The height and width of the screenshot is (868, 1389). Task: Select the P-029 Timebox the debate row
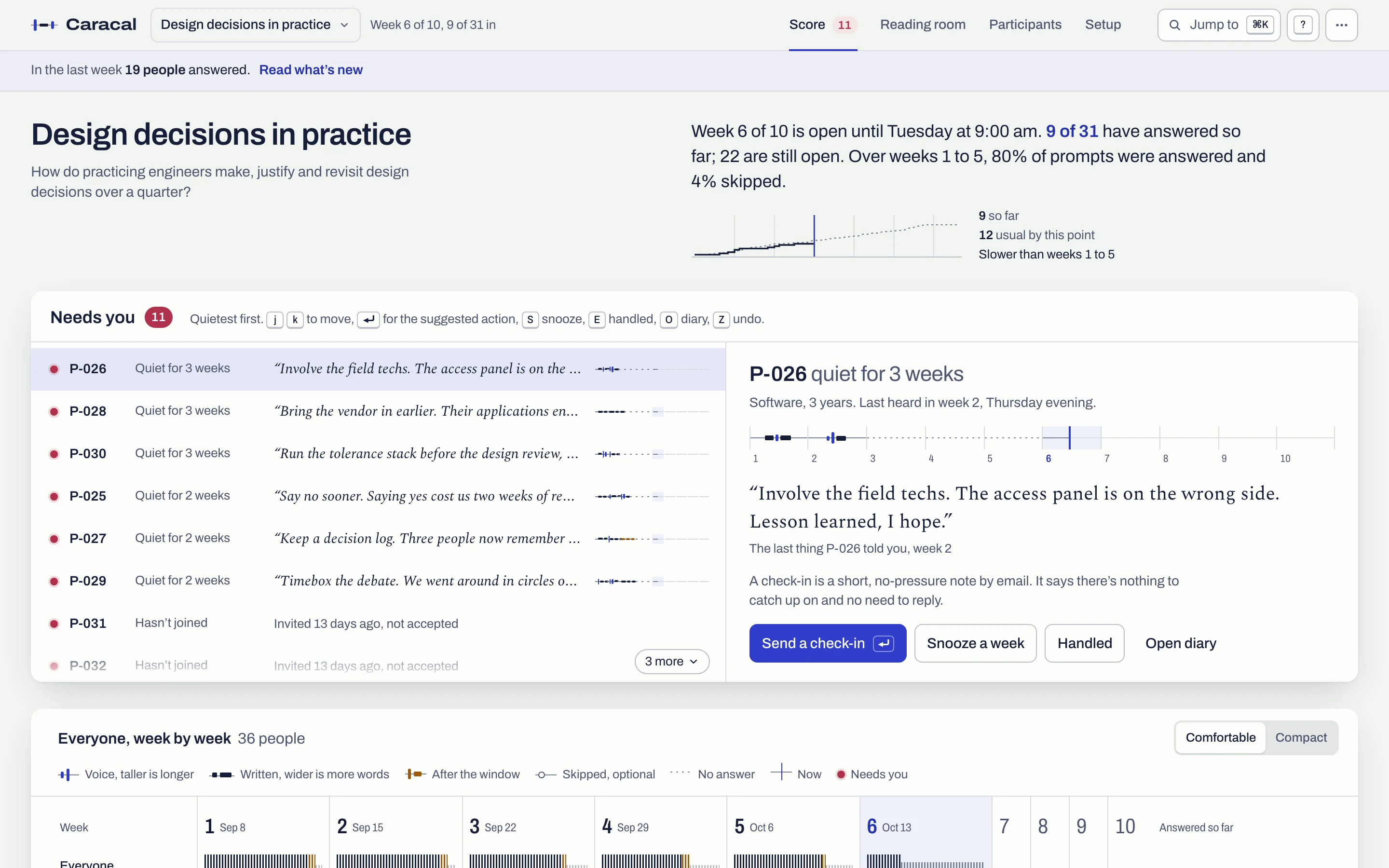click(378, 581)
